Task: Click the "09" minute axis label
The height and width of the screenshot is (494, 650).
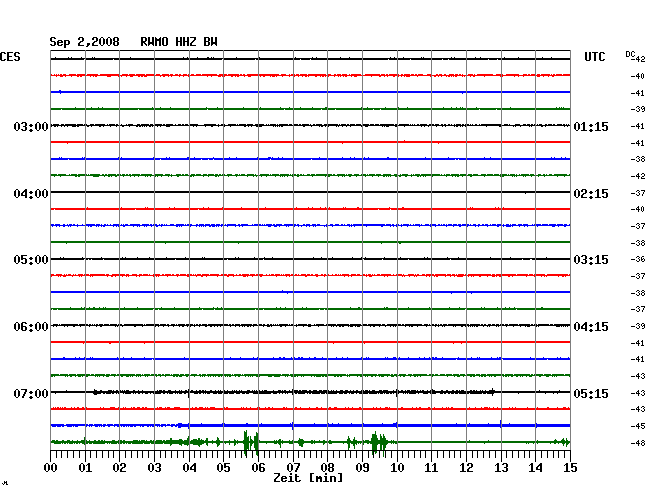Action: click(x=362, y=468)
